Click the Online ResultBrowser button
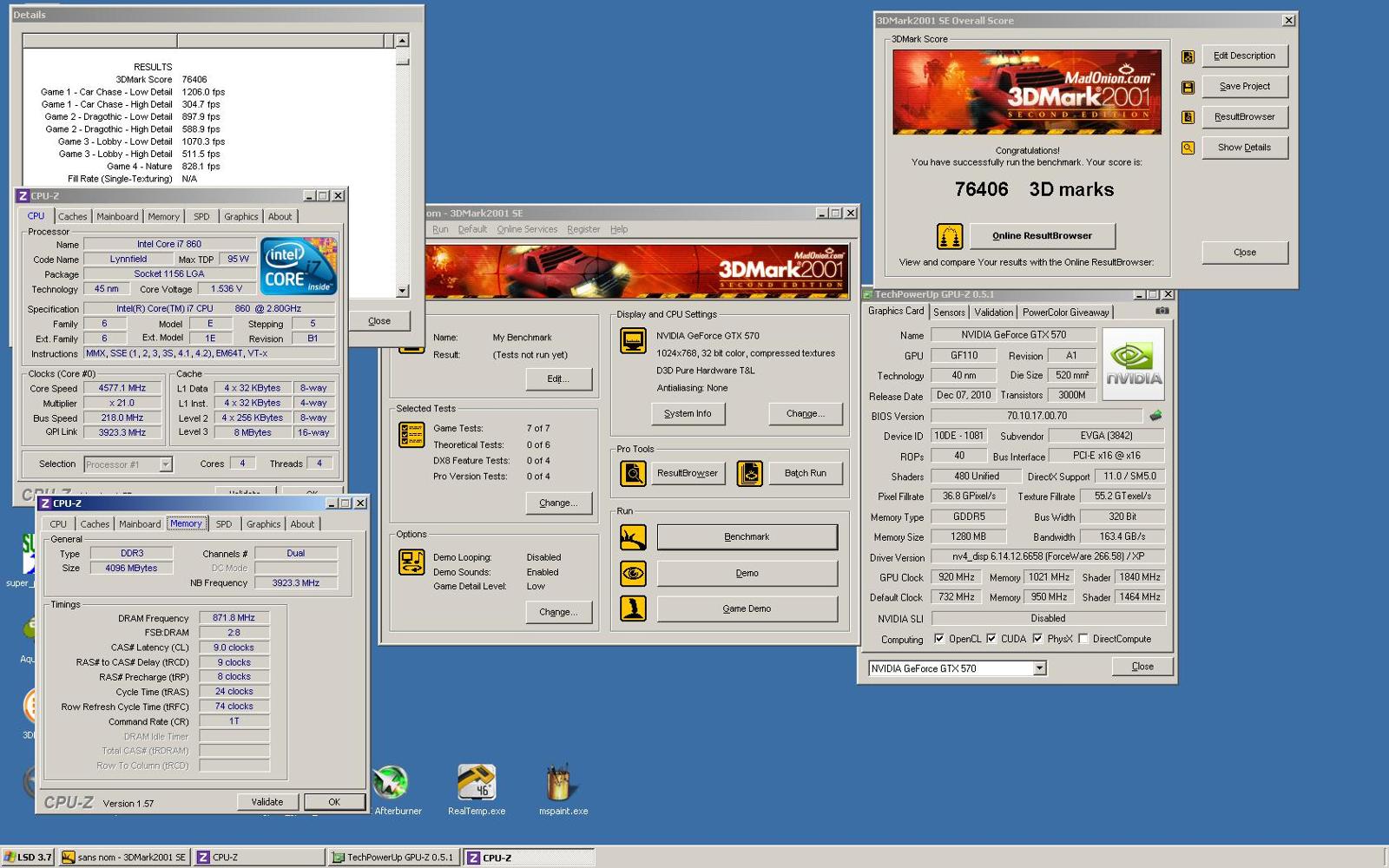The image size is (1389, 868). coord(1042,236)
